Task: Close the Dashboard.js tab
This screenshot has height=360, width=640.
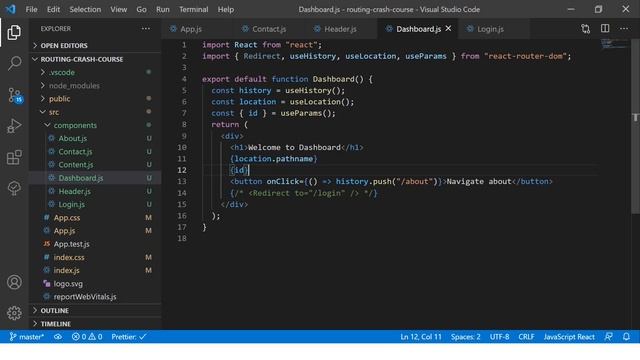Action: 448,29
